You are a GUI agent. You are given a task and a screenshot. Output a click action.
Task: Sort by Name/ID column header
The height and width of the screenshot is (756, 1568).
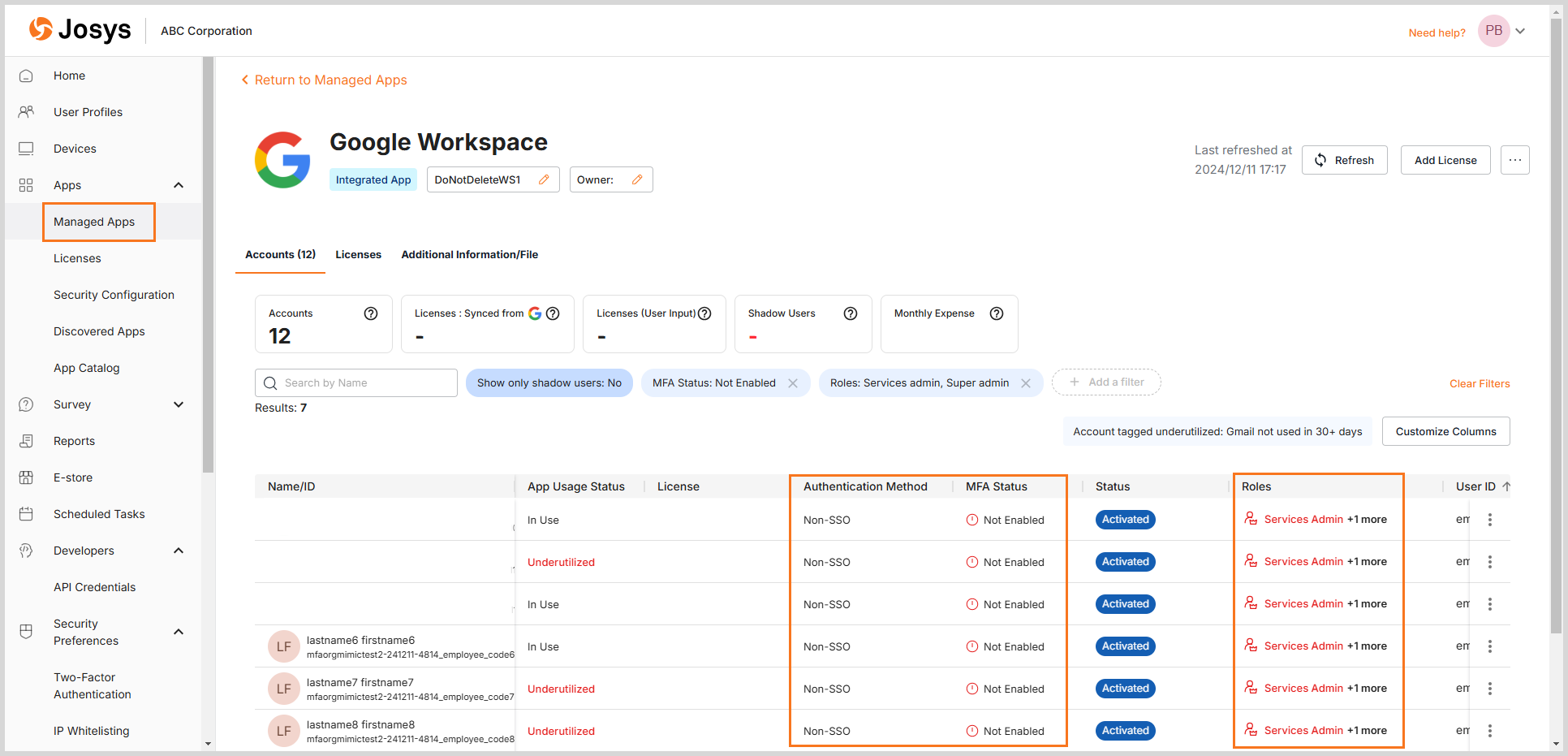pyautogui.click(x=291, y=486)
